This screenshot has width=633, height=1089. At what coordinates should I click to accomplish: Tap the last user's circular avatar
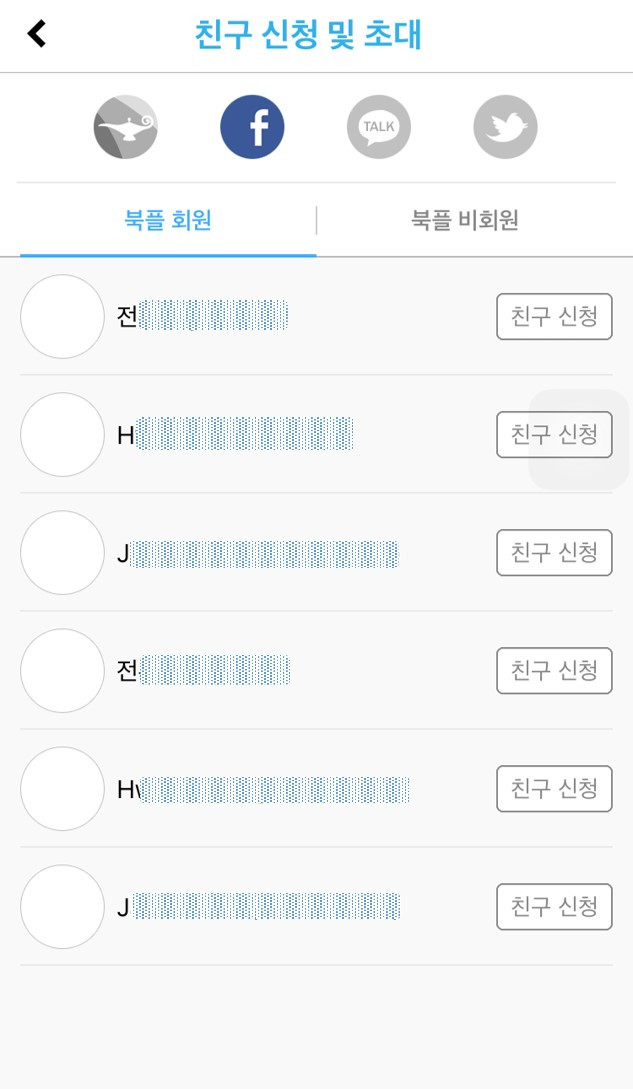pos(61,906)
